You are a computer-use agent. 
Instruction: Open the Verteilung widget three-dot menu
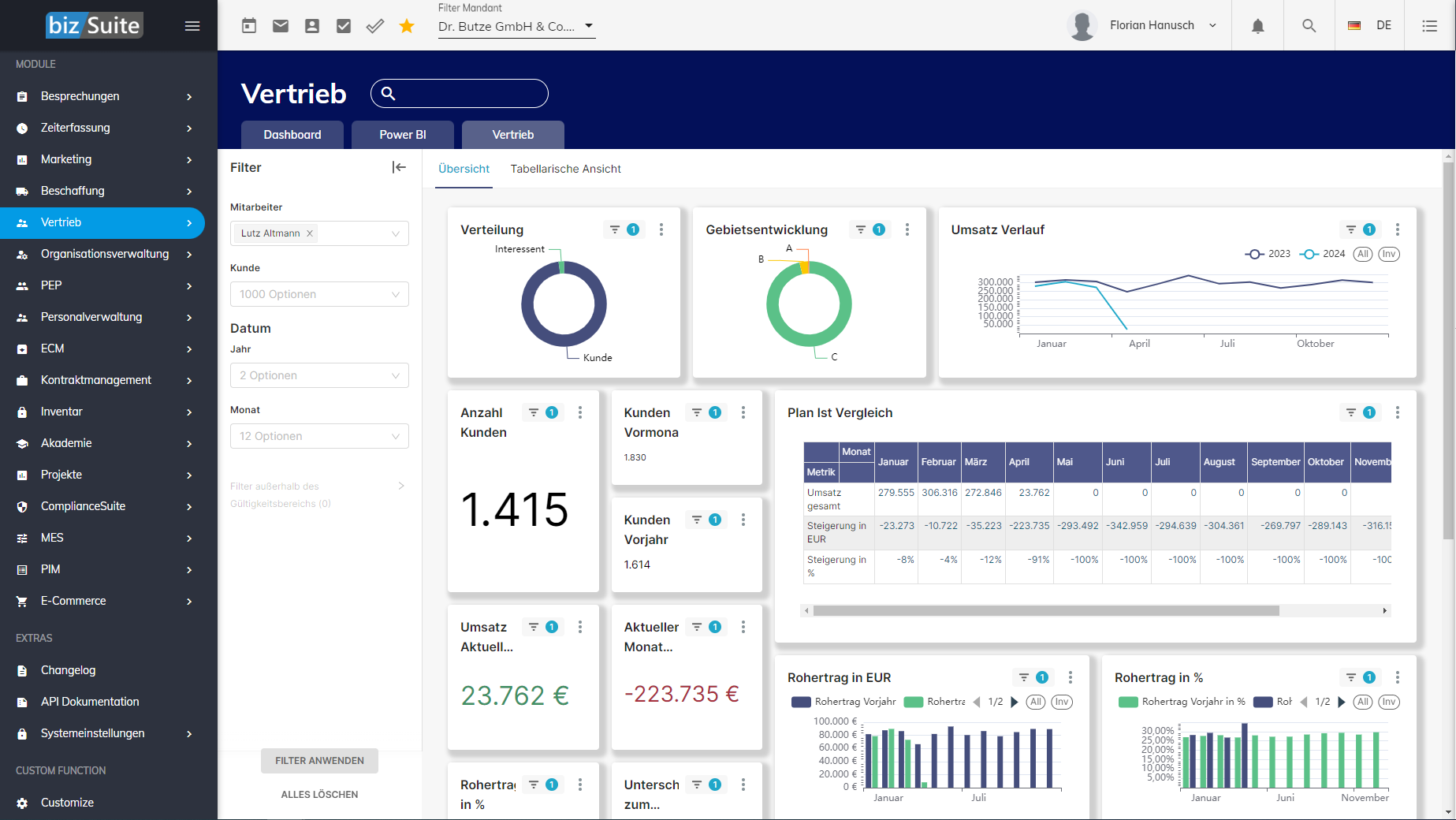(661, 229)
